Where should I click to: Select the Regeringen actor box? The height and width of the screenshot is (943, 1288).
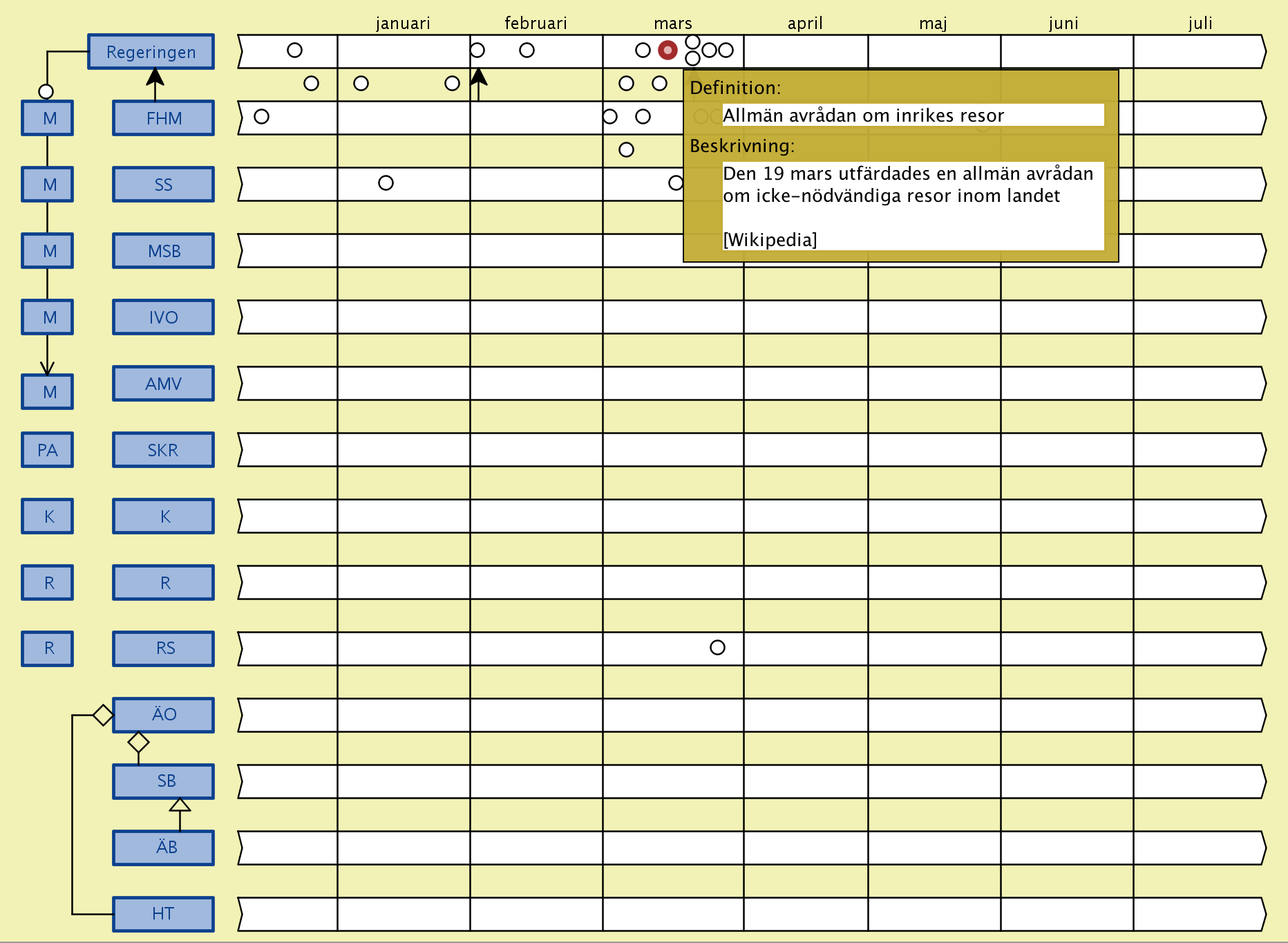point(151,52)
